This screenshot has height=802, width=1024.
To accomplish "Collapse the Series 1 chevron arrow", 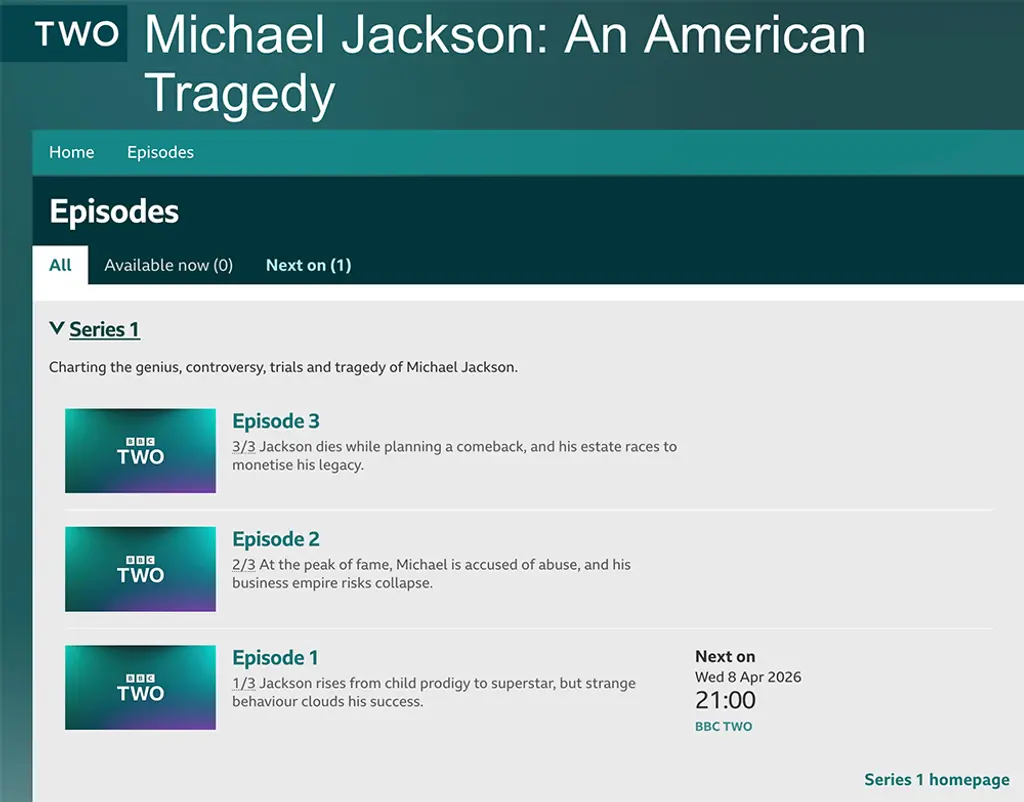I will 57,328.
